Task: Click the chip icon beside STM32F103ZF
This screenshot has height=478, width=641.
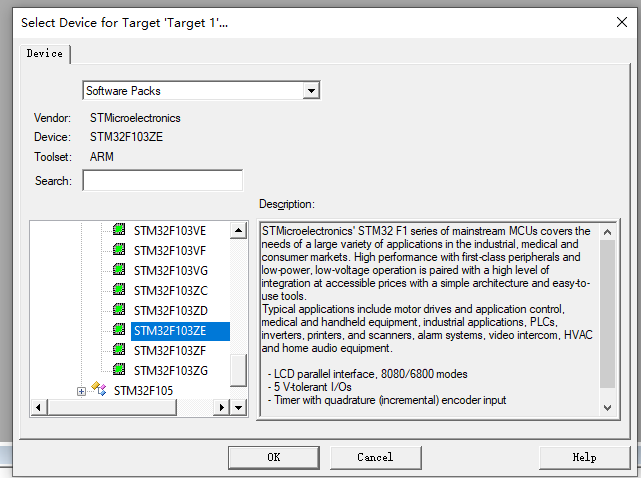Action: [119, 350]
